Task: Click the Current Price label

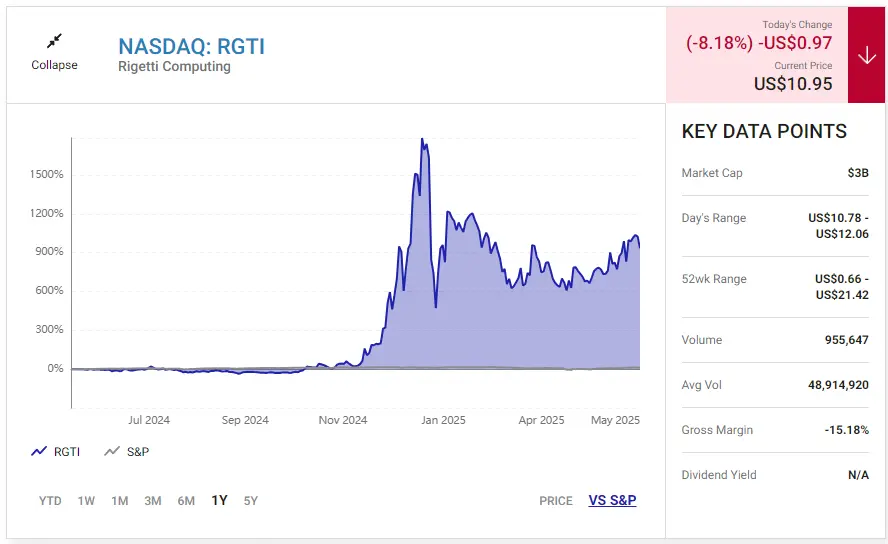Action: (x=803, y=66)
